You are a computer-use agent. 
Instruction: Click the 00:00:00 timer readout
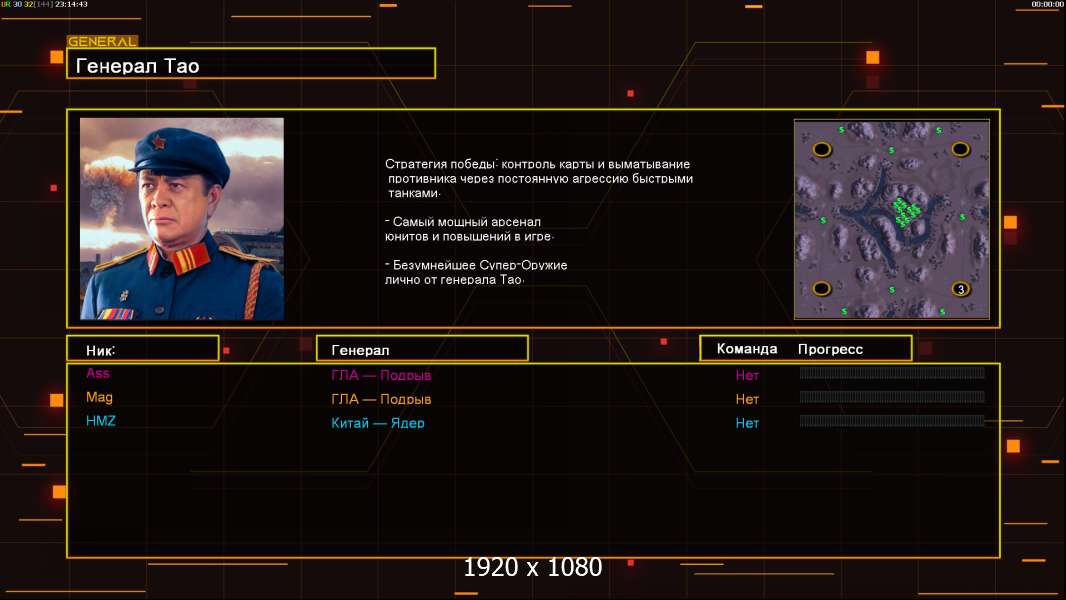click(1047, 4)
